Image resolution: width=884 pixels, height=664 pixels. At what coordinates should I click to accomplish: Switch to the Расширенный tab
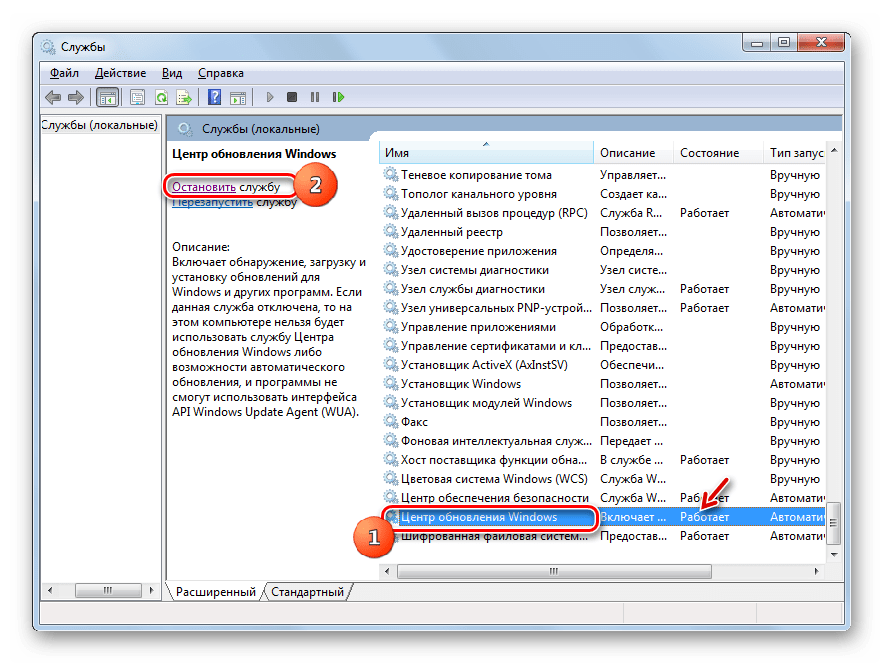[x=215, y=592]
